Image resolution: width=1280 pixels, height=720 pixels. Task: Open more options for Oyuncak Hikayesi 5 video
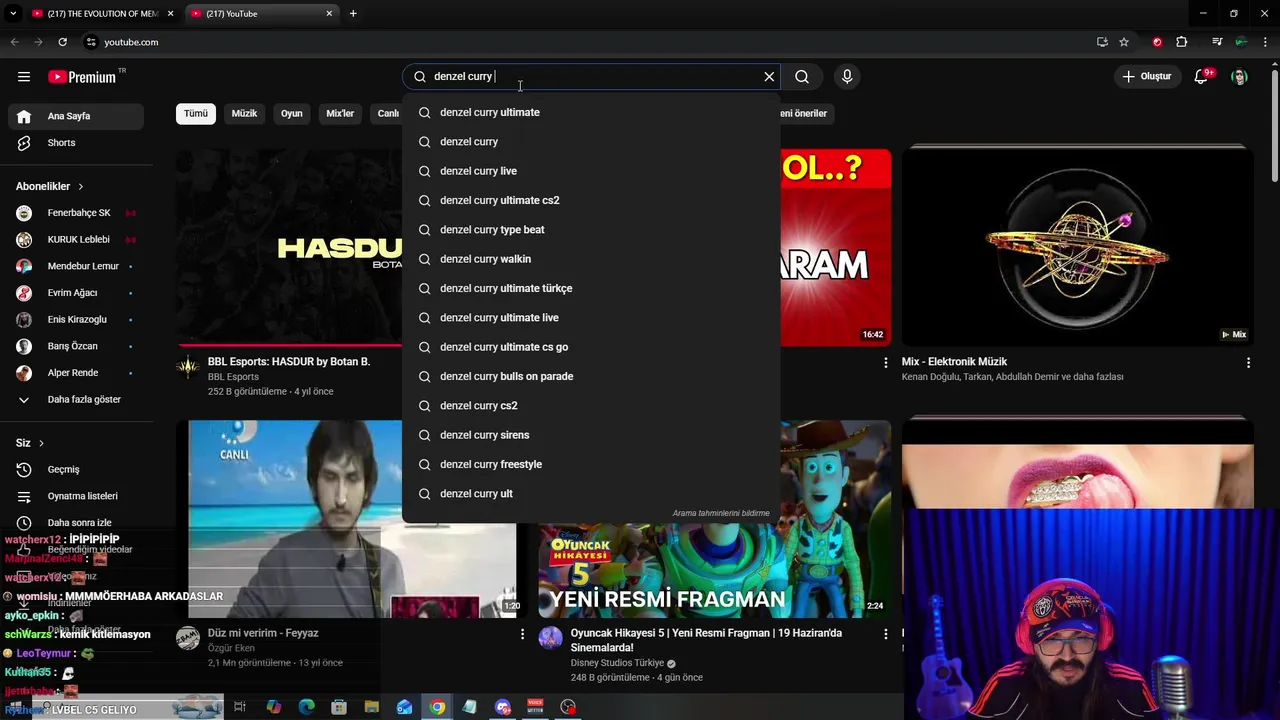click(885, 634)
